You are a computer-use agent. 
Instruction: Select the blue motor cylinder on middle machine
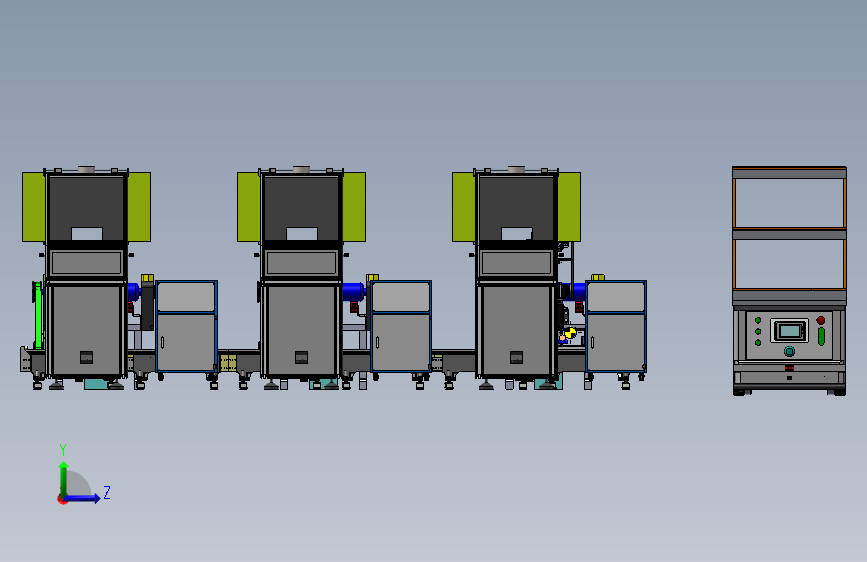pyautogui.click(x=353, y=292)
